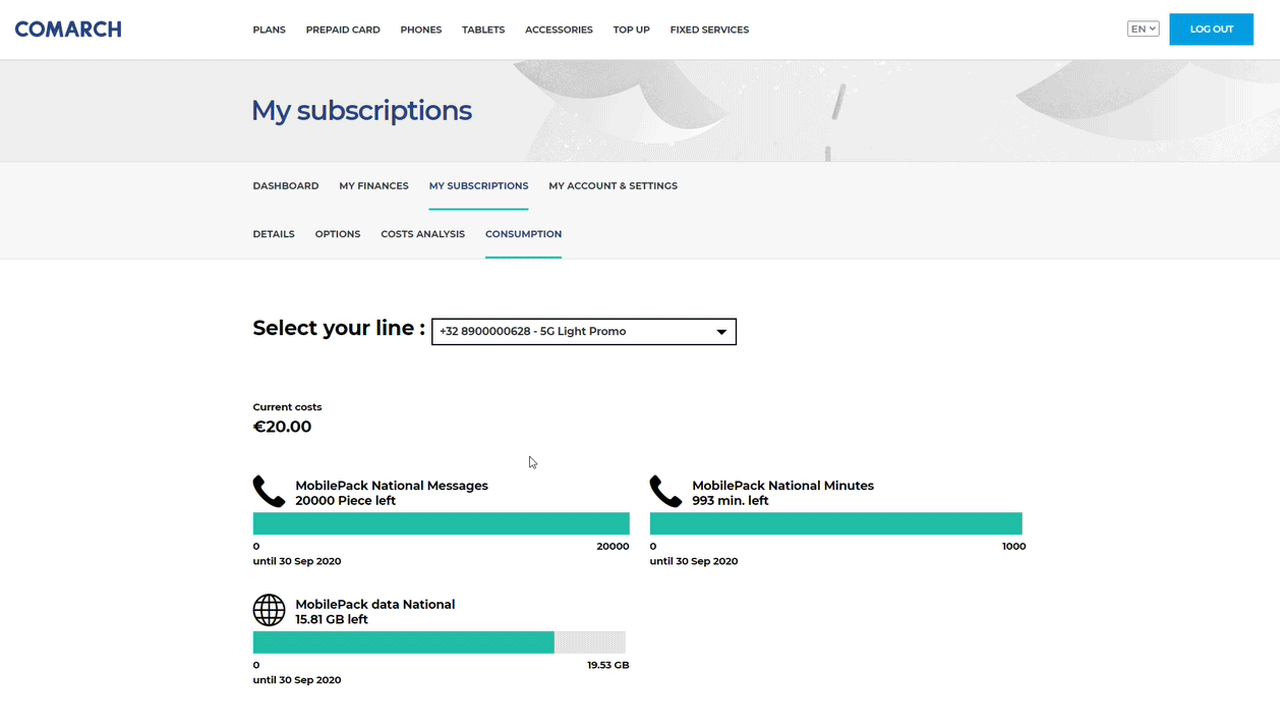Open My Account & Settings tab
The image size is (1280, 720).
click(613, 186)
